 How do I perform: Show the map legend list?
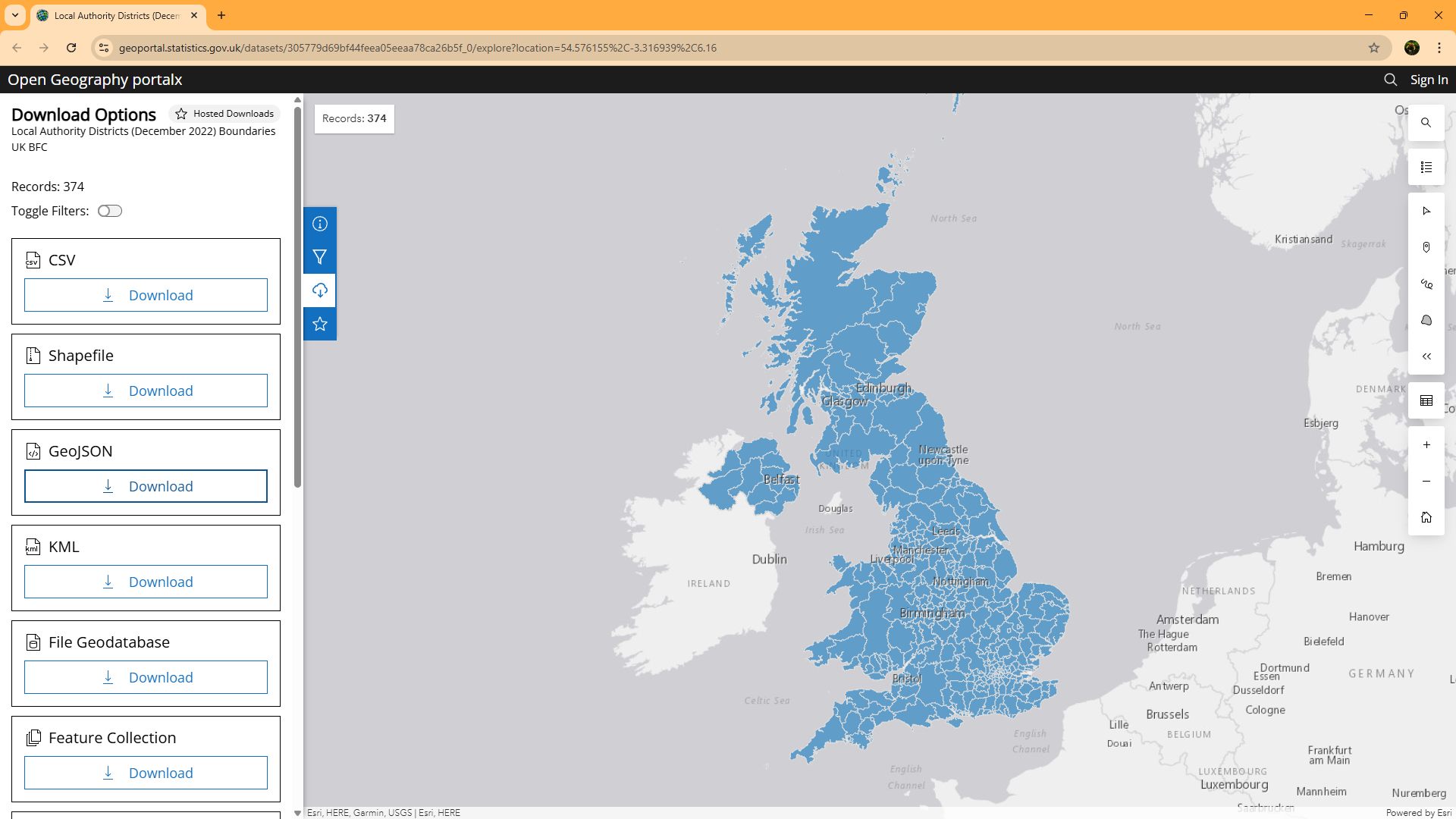click(x=1426, y=168)
